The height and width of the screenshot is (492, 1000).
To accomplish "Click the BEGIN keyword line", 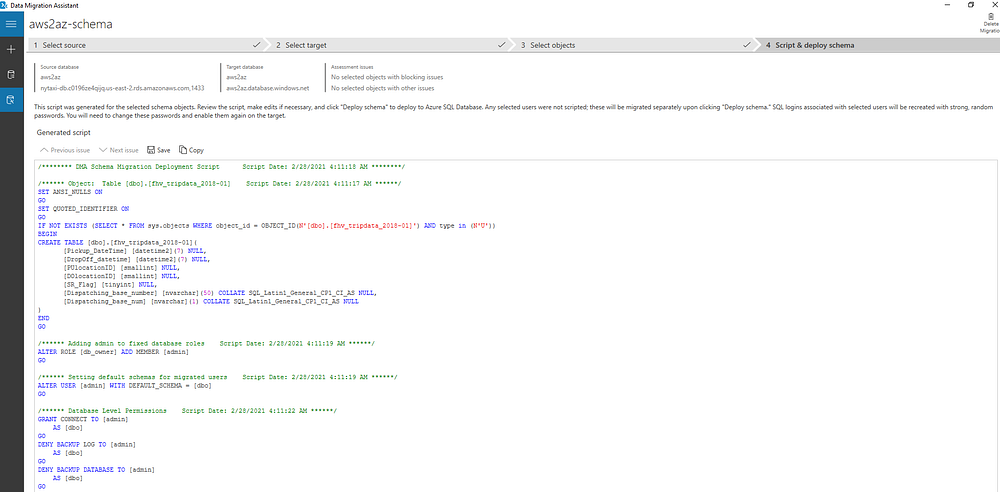I will pyautogui.click(x=48, y=234).
